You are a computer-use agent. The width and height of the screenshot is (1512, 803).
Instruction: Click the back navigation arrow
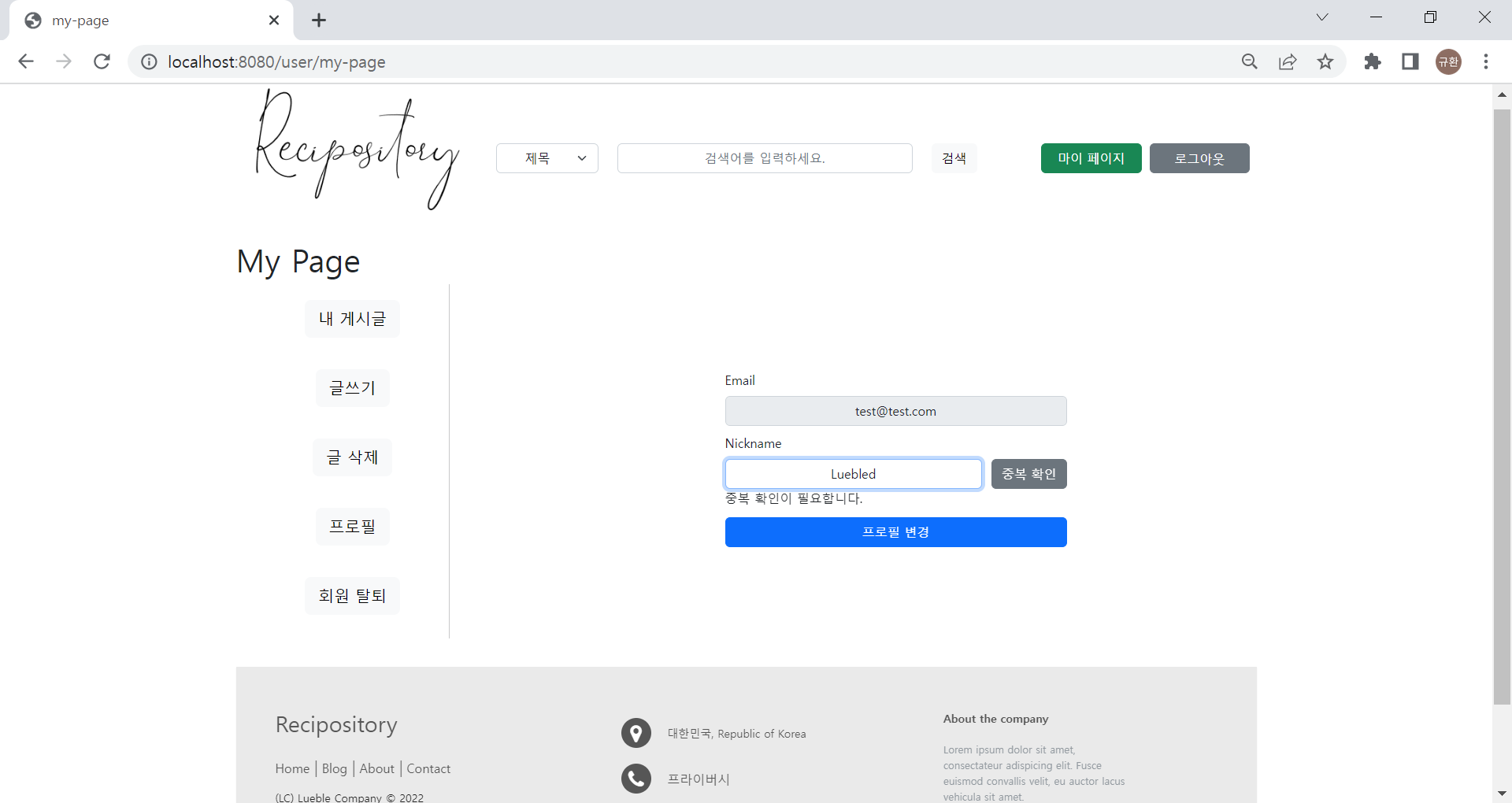pos(26,61)
